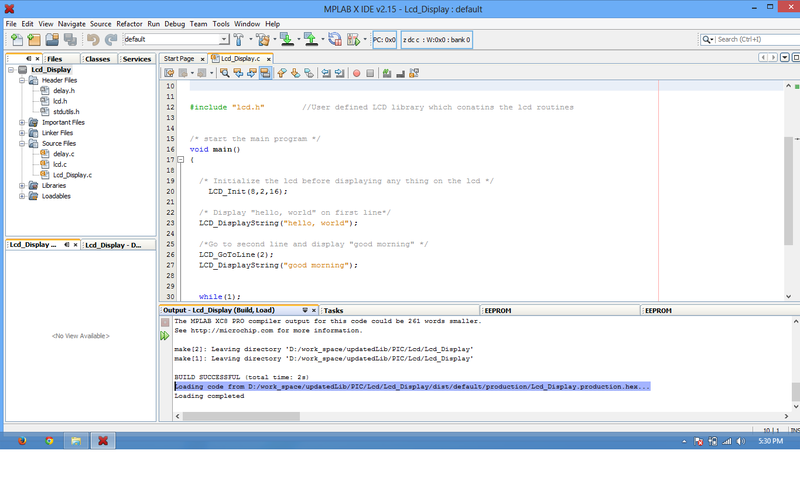
Task: Shift line left icon
Action: pyautogui.click(x=326, y=73)
